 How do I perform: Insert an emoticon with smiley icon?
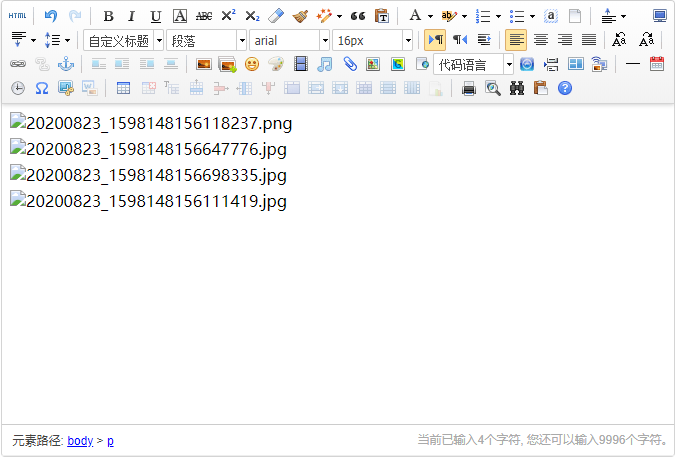[252, 64]
